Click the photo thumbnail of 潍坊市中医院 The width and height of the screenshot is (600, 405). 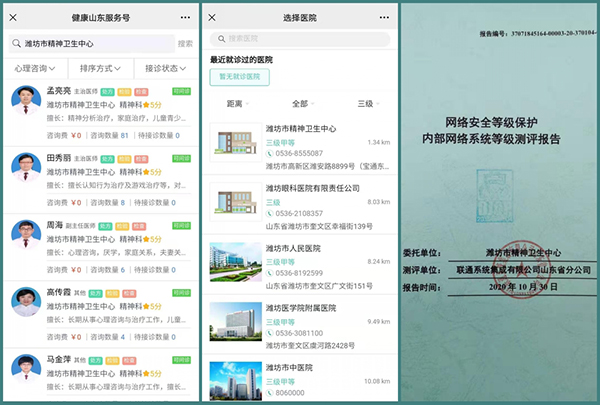(x=236, y=381)
